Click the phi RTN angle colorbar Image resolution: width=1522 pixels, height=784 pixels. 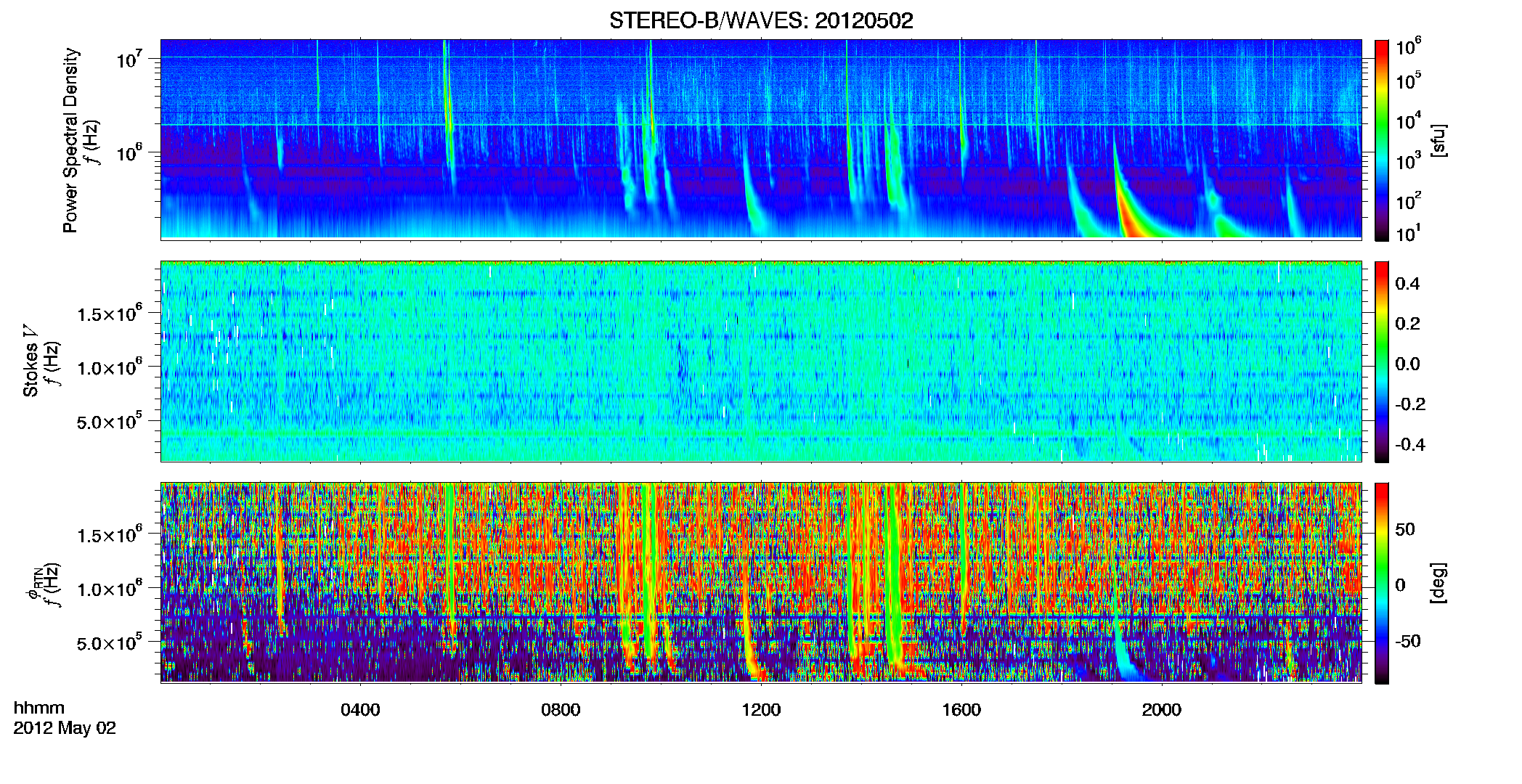(x=1382, y=583)
